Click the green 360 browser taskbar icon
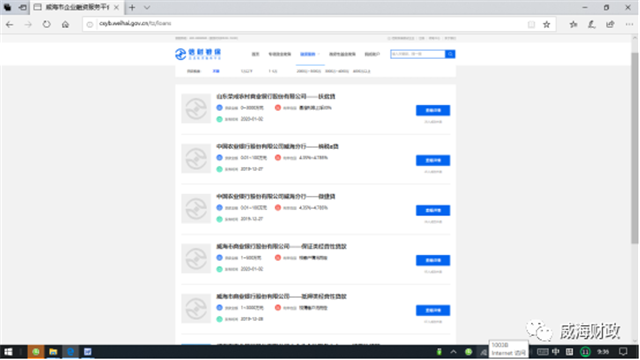Image resolution: width=640 pixels, height=360 pixels. 36,352
